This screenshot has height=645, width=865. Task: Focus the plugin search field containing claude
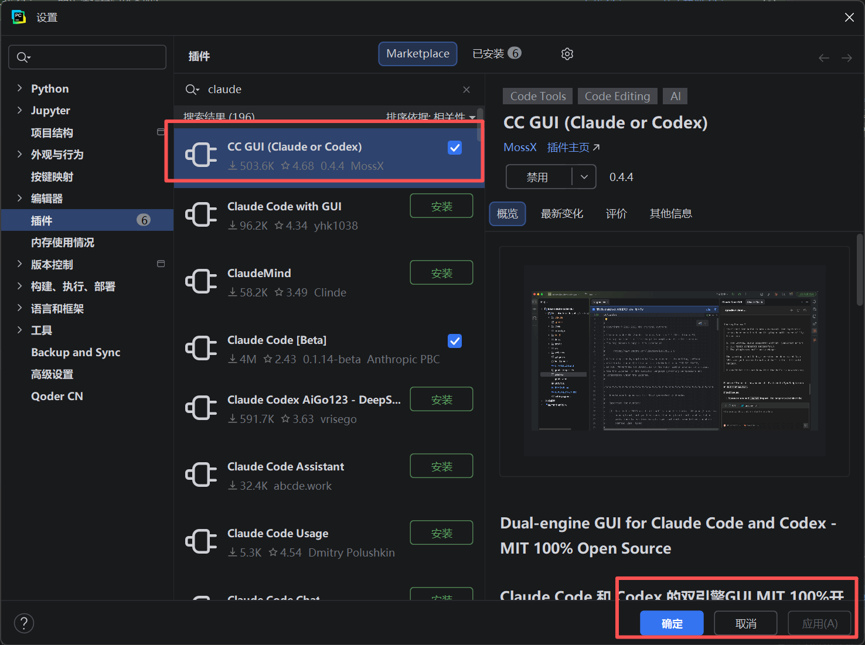point(329,89)
